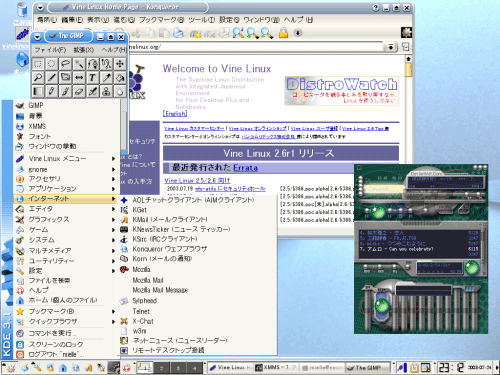Select the Color Picker eyedropper tool in GIMP

click(x=106, y=77)
